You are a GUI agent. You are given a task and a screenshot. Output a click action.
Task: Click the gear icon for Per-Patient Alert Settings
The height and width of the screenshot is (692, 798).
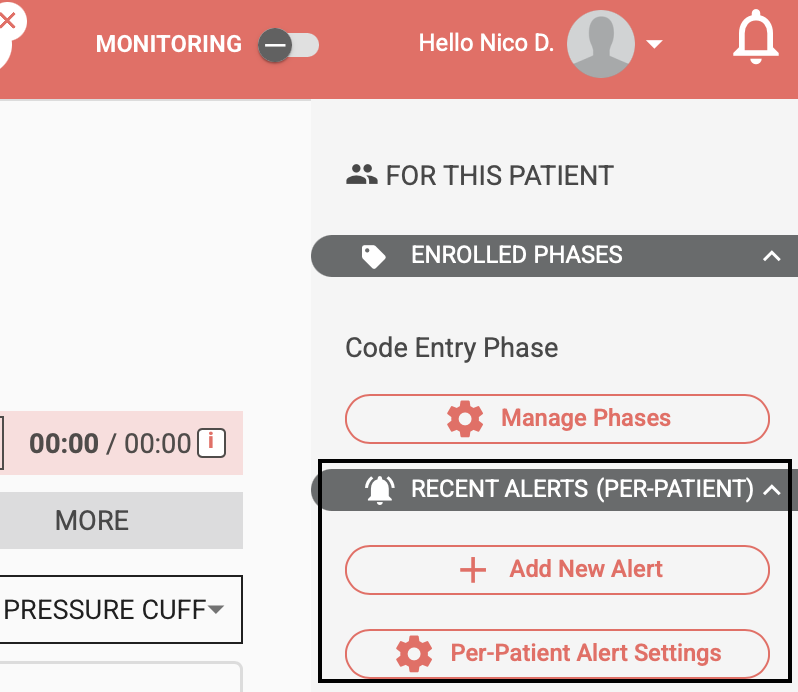click(x=414, y=654)
